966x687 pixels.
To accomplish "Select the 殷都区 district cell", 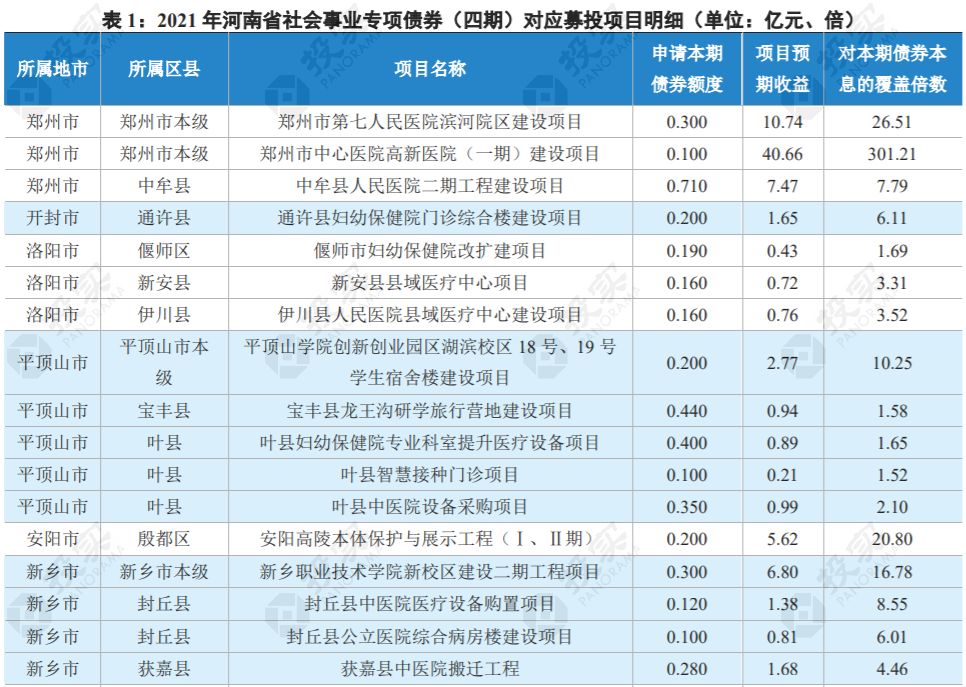I will click(164, 539).
